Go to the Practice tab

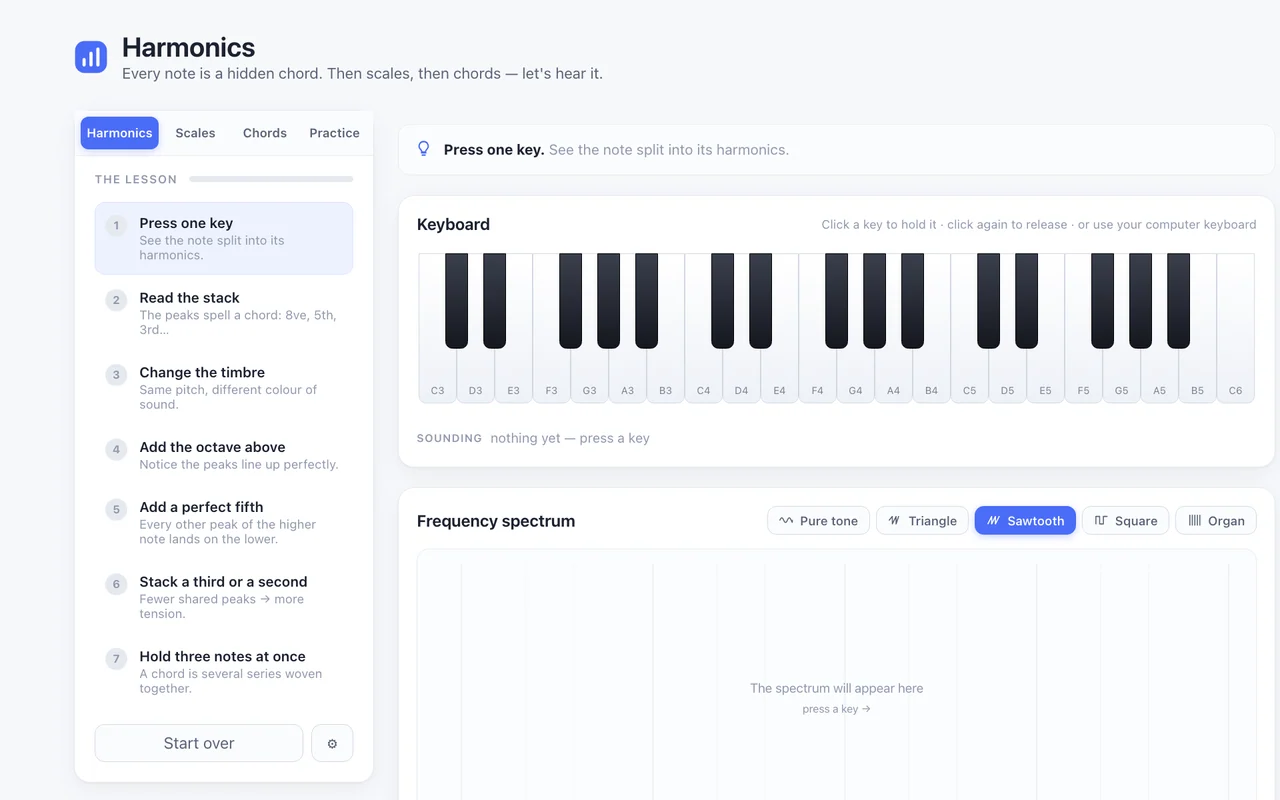(x=334, y=133)
